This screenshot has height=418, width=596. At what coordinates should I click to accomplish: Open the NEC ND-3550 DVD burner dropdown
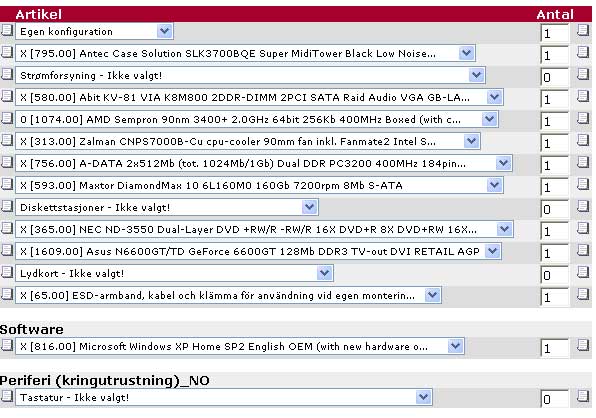(265, 230)
